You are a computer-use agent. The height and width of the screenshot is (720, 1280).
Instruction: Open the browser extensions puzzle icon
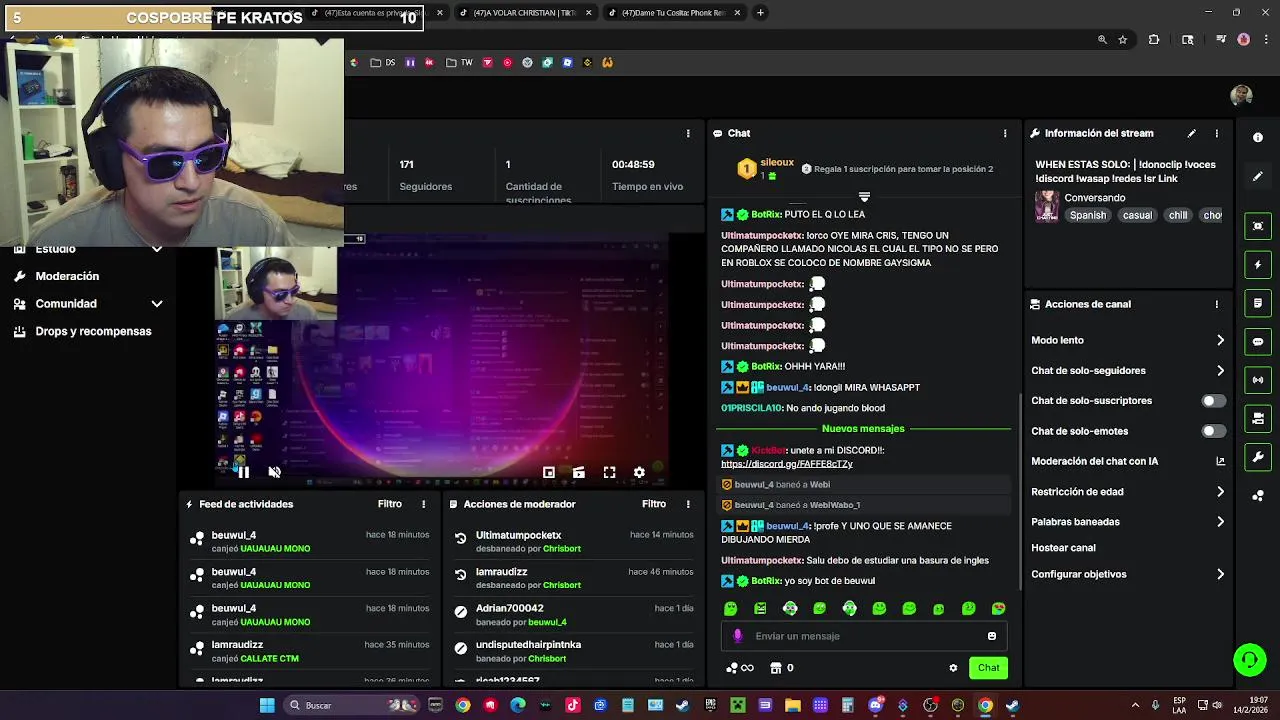1154,40
